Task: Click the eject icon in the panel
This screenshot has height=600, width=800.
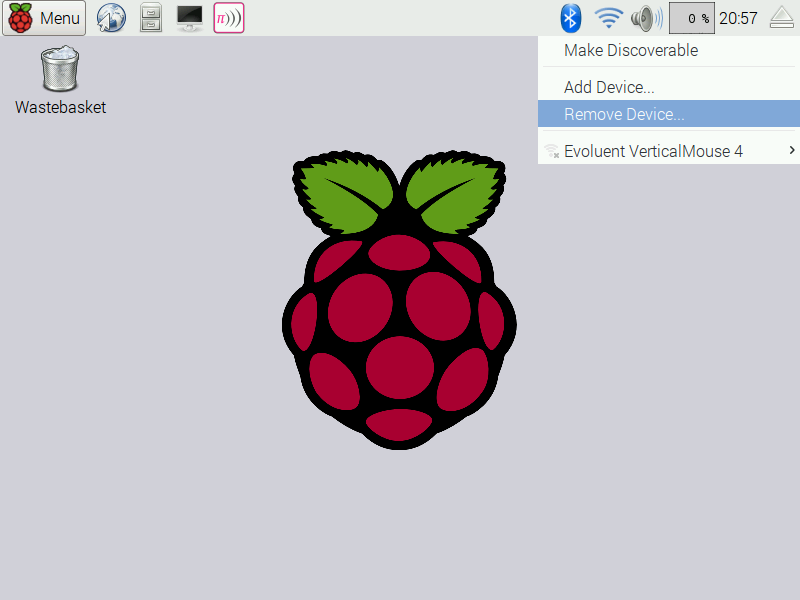Action: pyautogui.click(x=782, y=18)
